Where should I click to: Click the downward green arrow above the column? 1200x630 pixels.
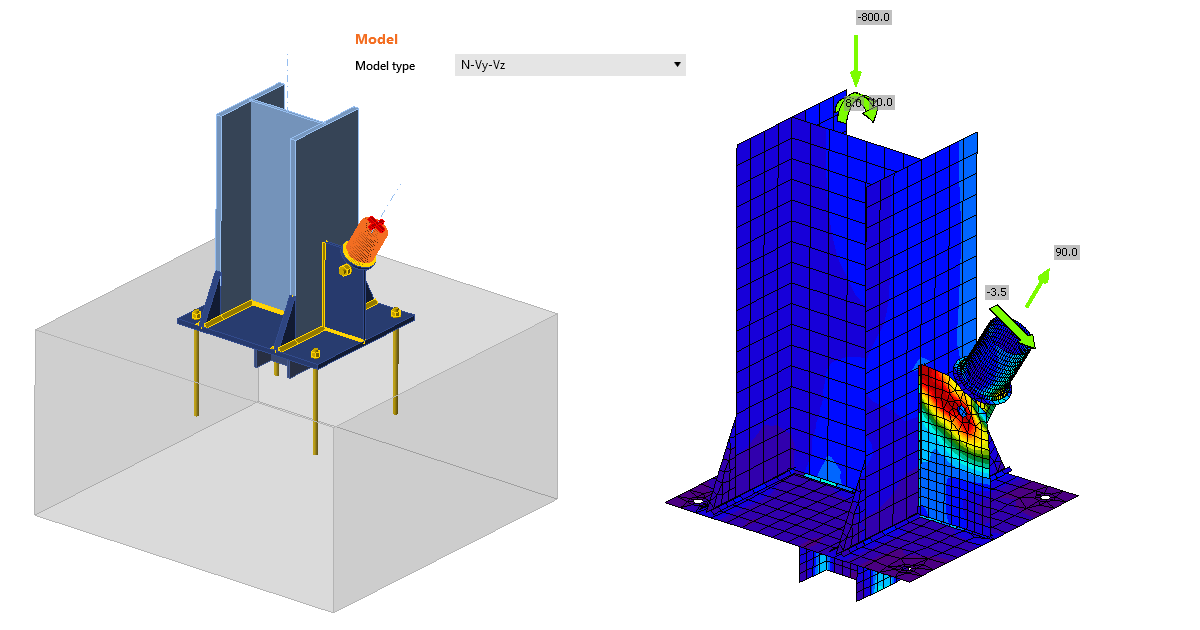855,60
